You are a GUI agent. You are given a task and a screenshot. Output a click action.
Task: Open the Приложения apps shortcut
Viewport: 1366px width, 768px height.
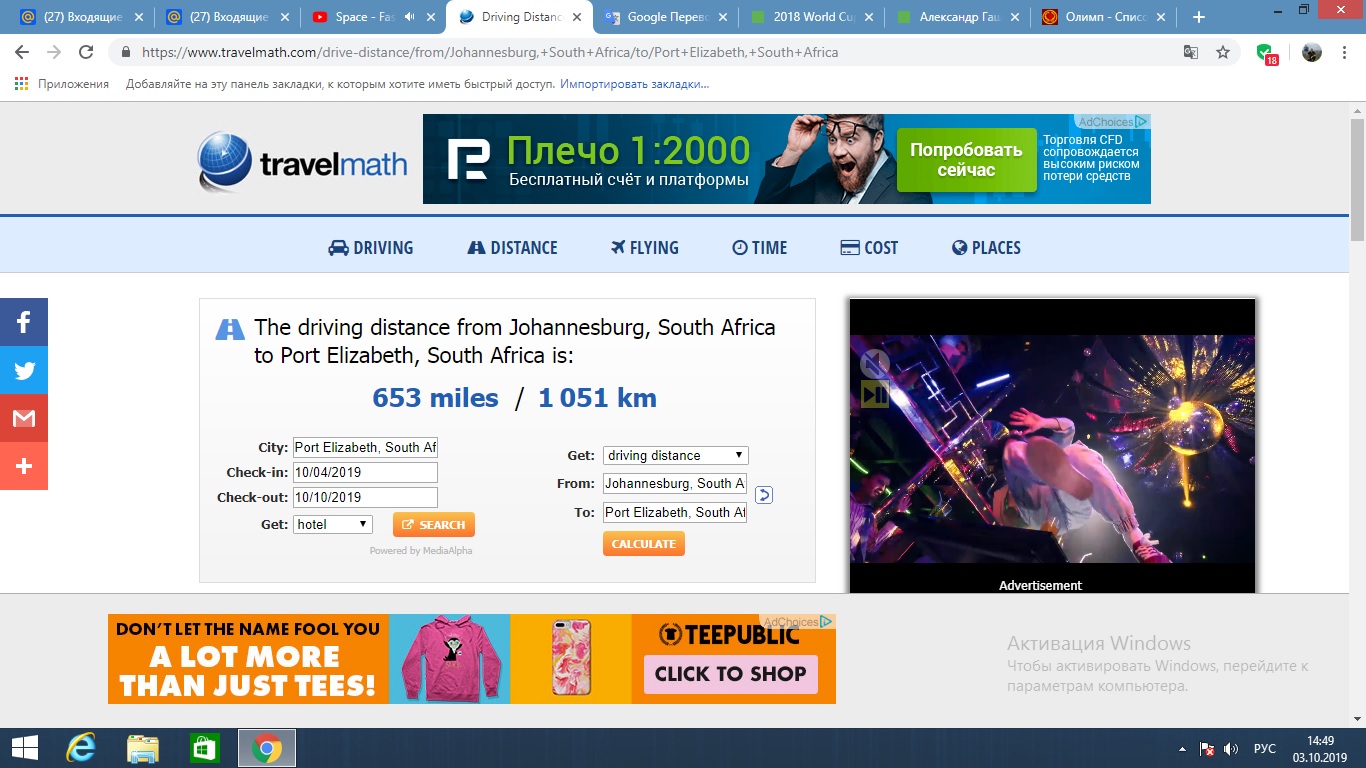61,84
